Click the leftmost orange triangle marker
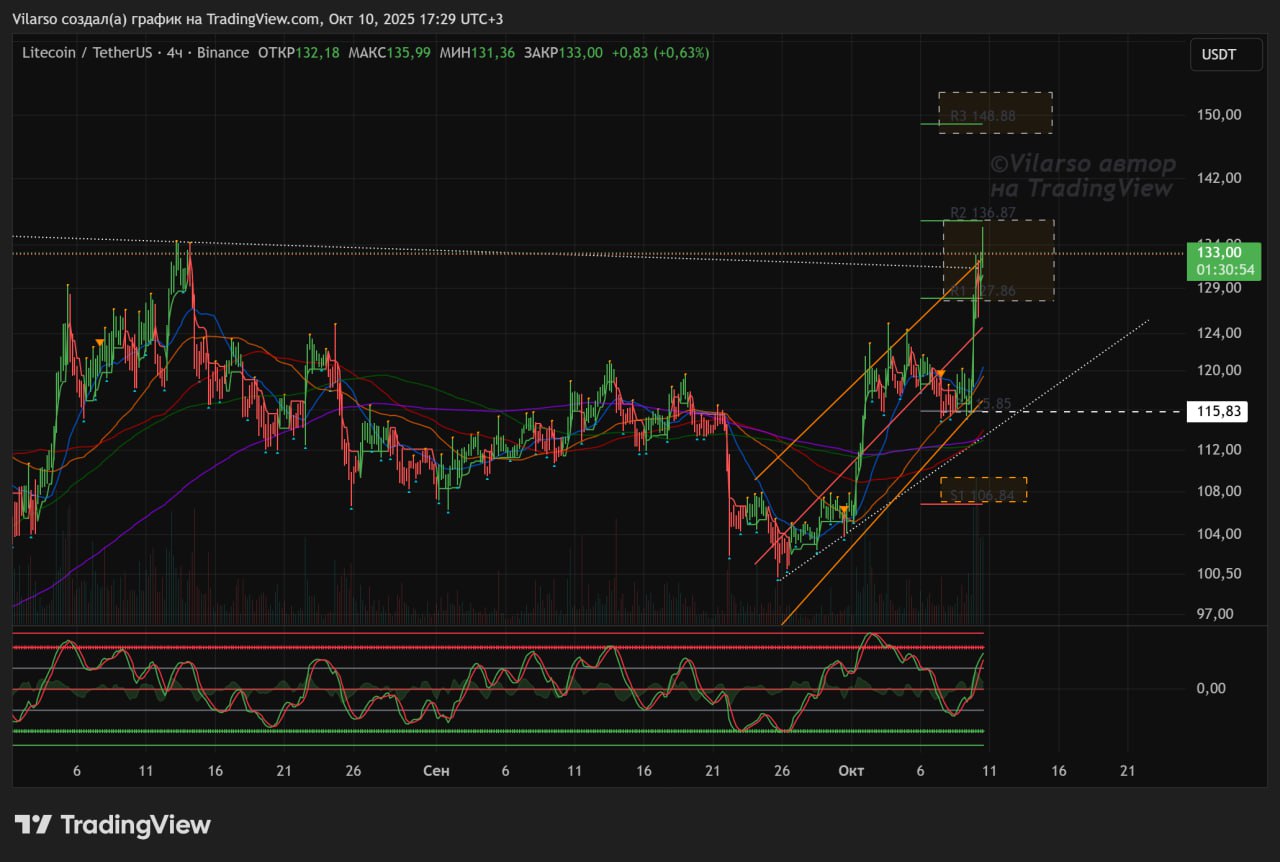Image resolution: width=1280 pixels, height=862 pixels. (99, 343)
